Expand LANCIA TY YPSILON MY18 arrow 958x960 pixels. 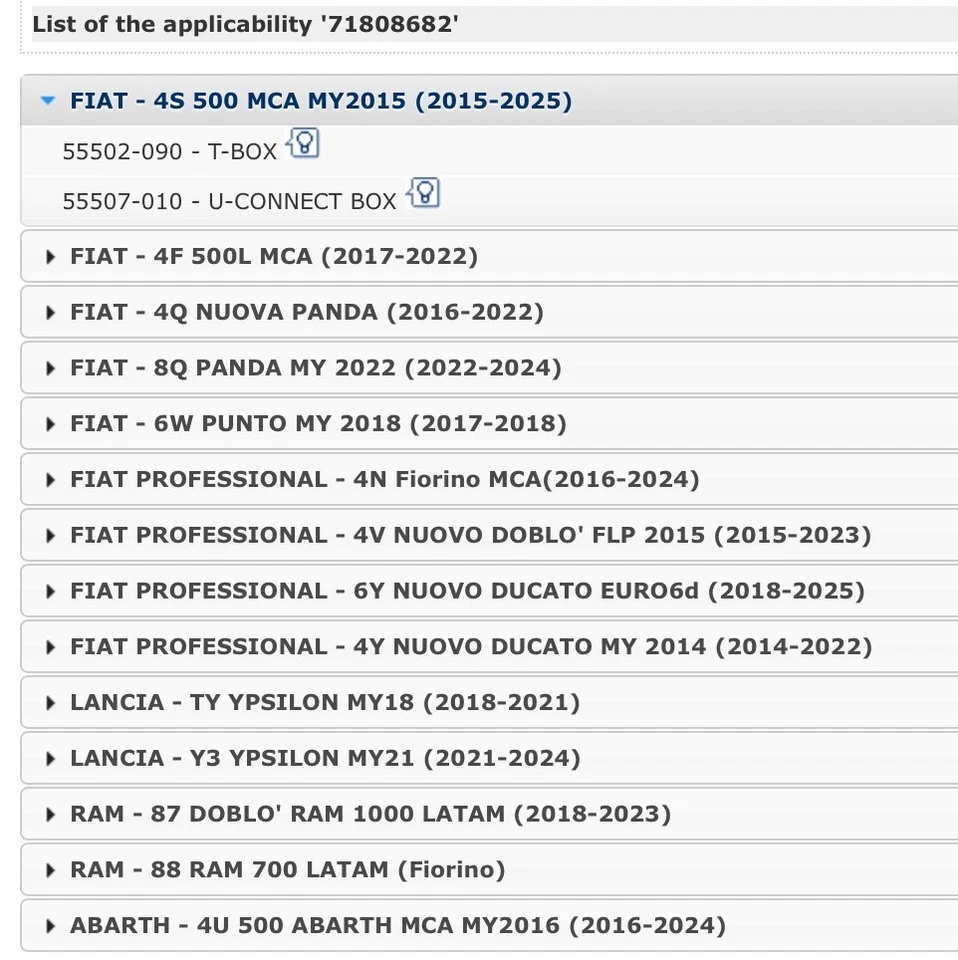pos(50,703)
